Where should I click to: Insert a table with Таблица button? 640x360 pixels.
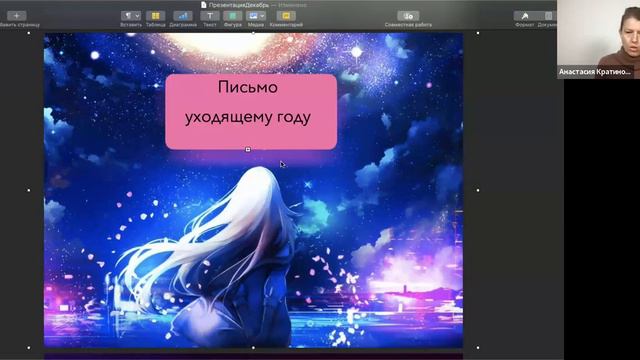(x=156, y=16)
